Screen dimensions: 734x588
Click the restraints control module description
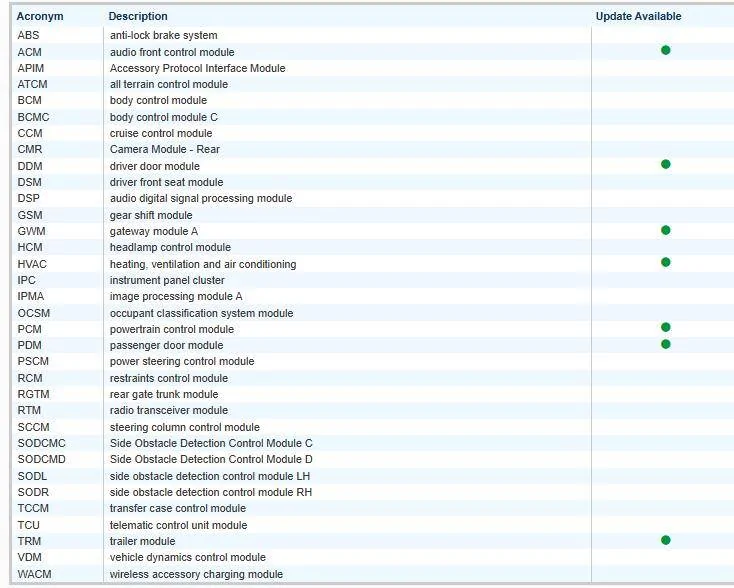(x=168, y=378)
